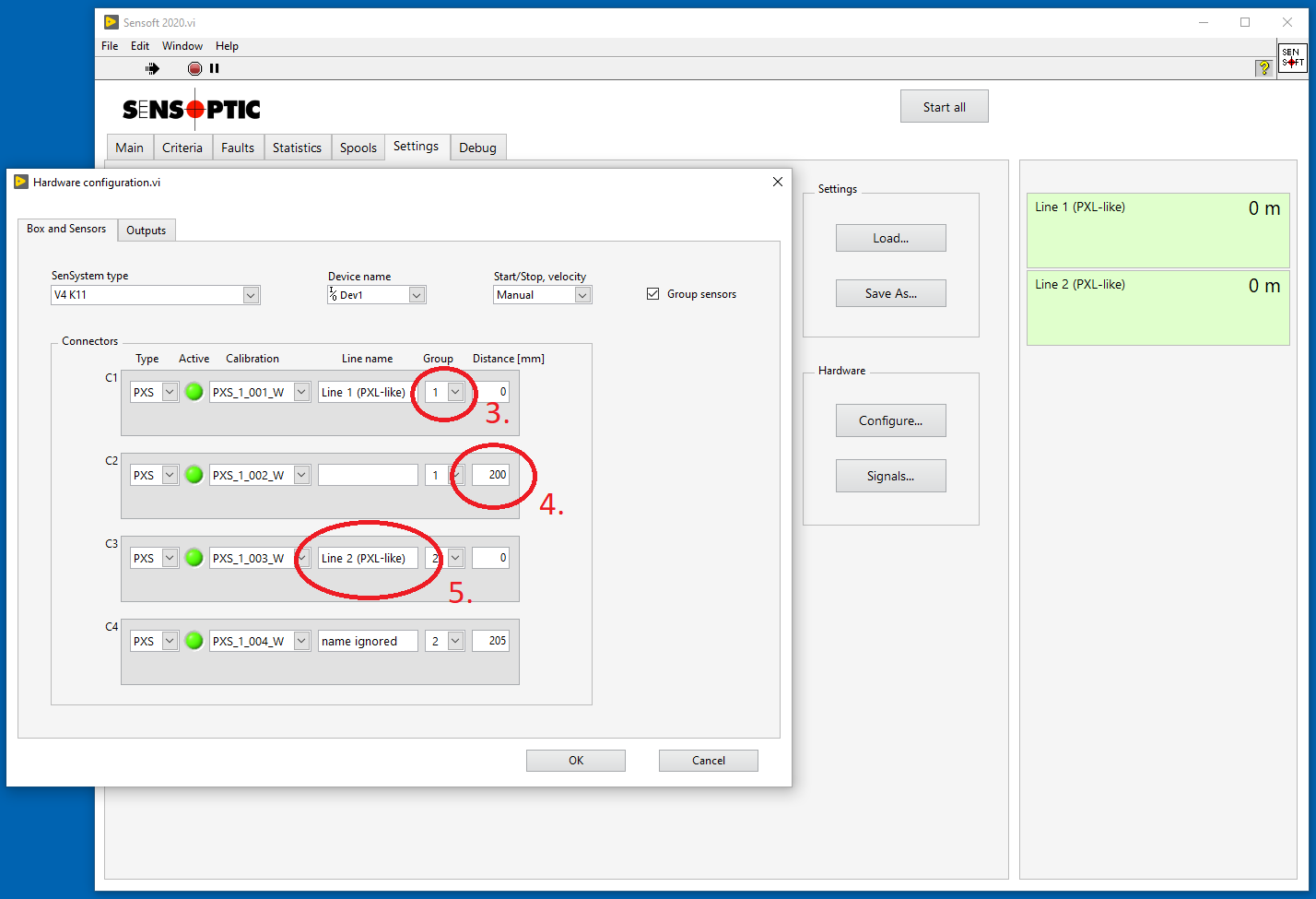The width and height of the screenshot is (1316, 899).
Task: Click the red Abort execution icon
Action: pyautogui.click(x=194, y=68)
